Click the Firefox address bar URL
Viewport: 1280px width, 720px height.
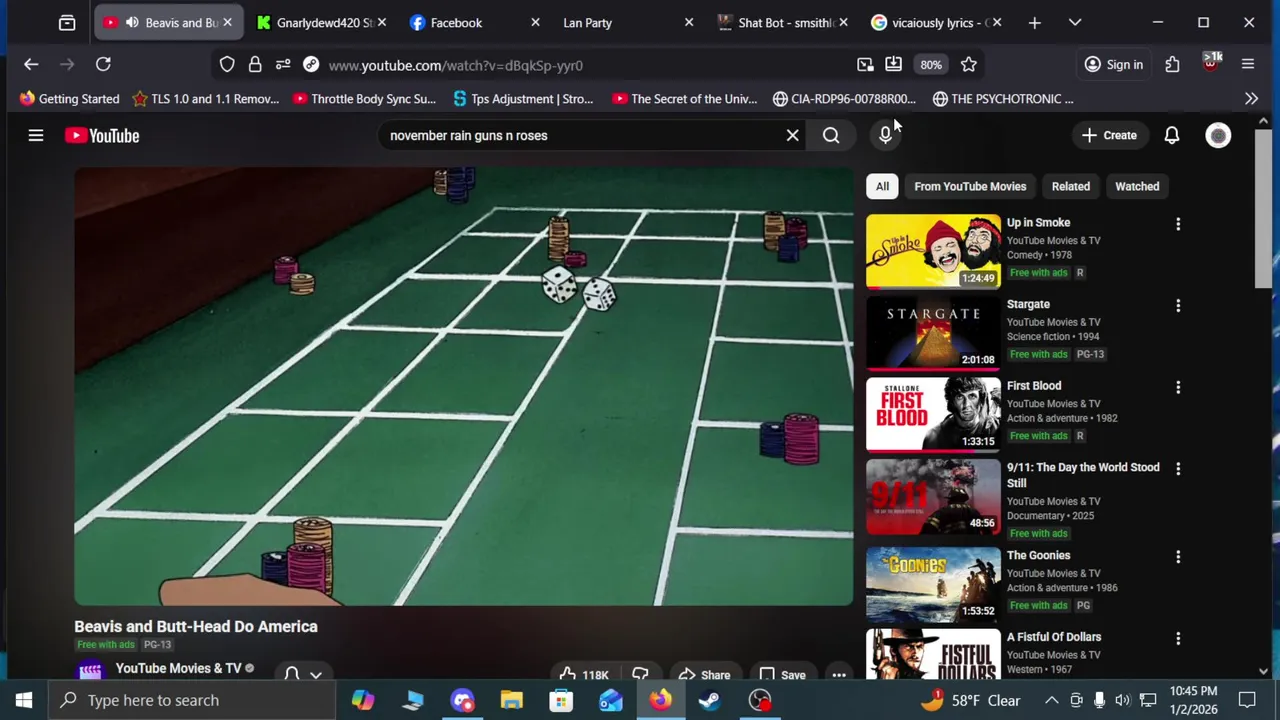[x=455, y=65]
